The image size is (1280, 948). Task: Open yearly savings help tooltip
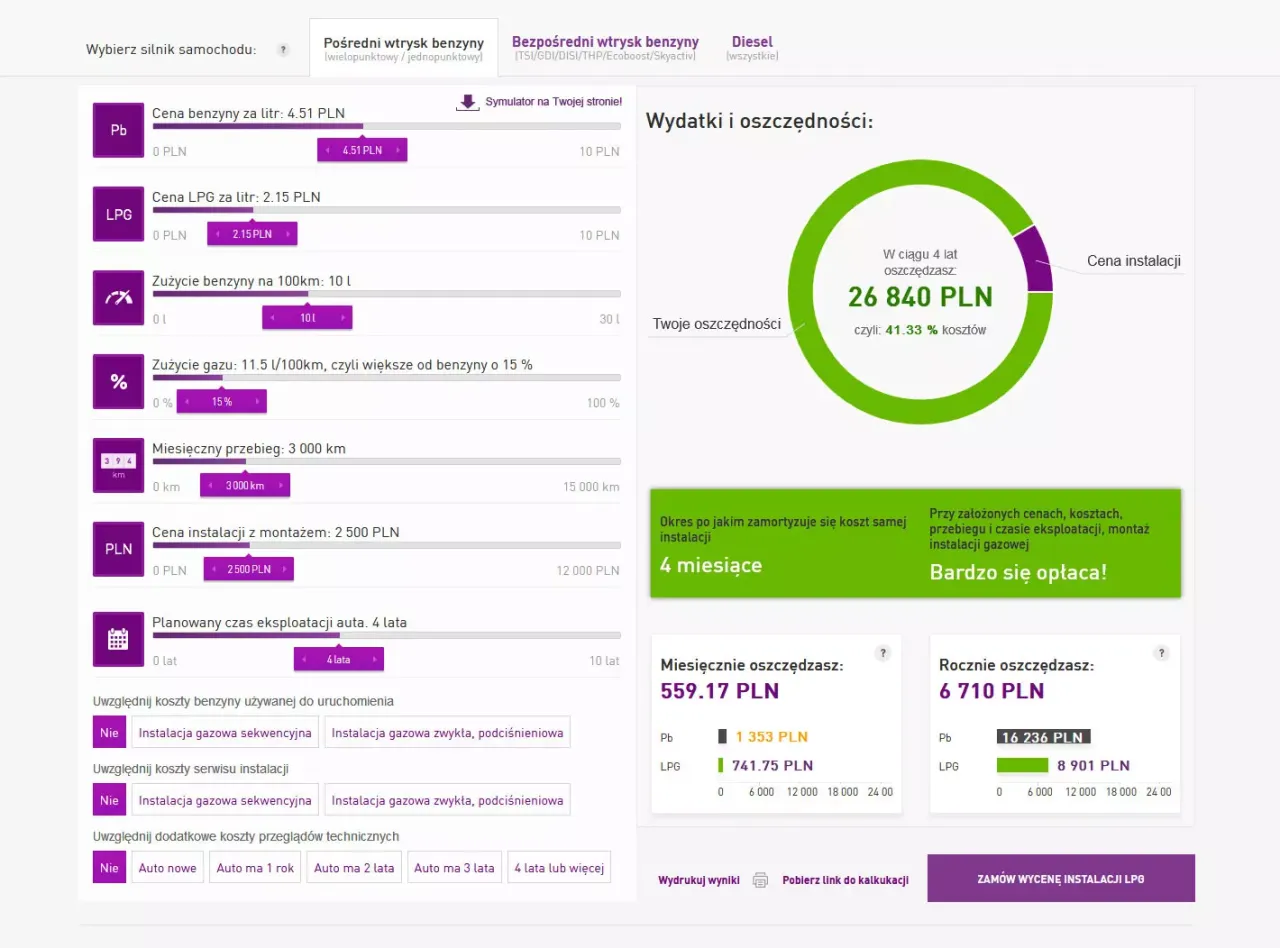coord(1161,653)
